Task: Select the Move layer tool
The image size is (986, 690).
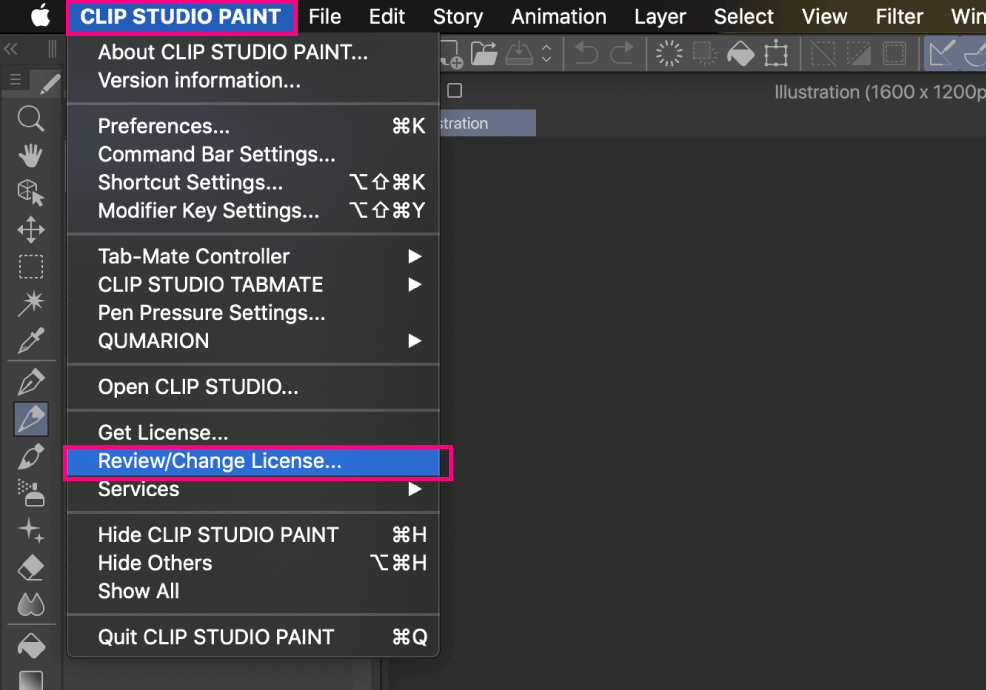Action: click(x=31, y=230)
